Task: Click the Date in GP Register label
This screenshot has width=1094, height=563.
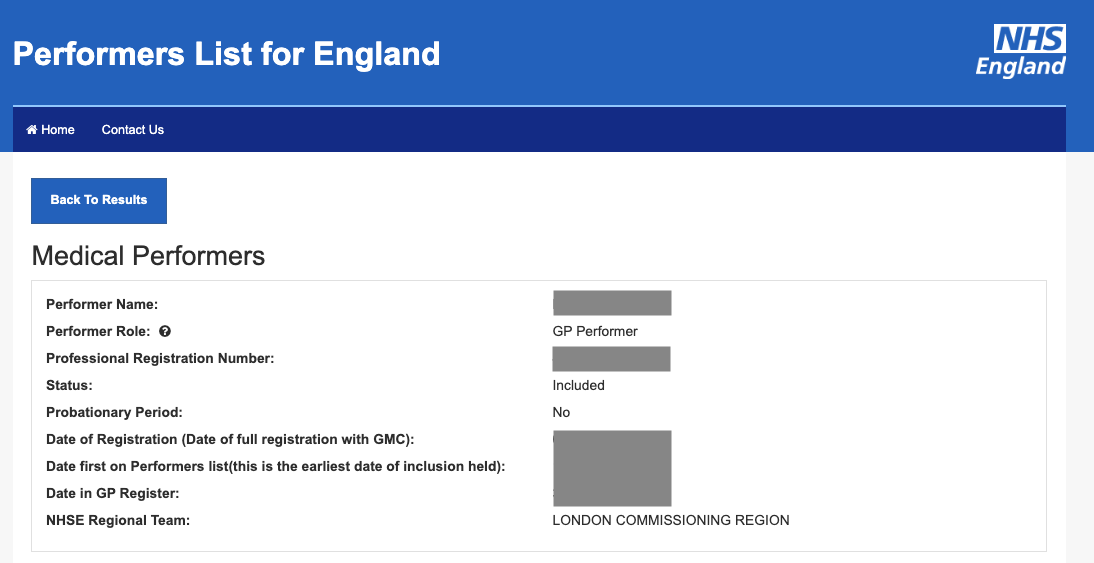Action: [x=112, y=493]
